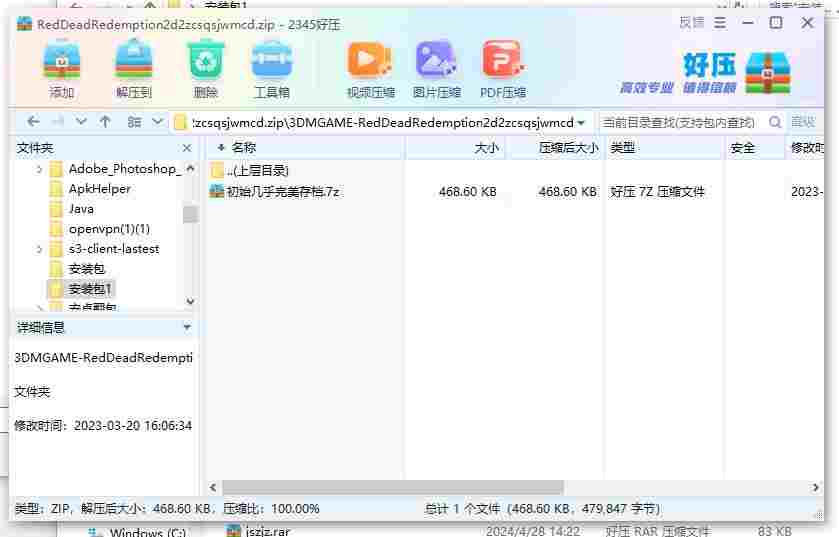Screen dimensions: 839x537
Task: Click the 反馈 feedback link in title bar
Action: pos(692,23)
